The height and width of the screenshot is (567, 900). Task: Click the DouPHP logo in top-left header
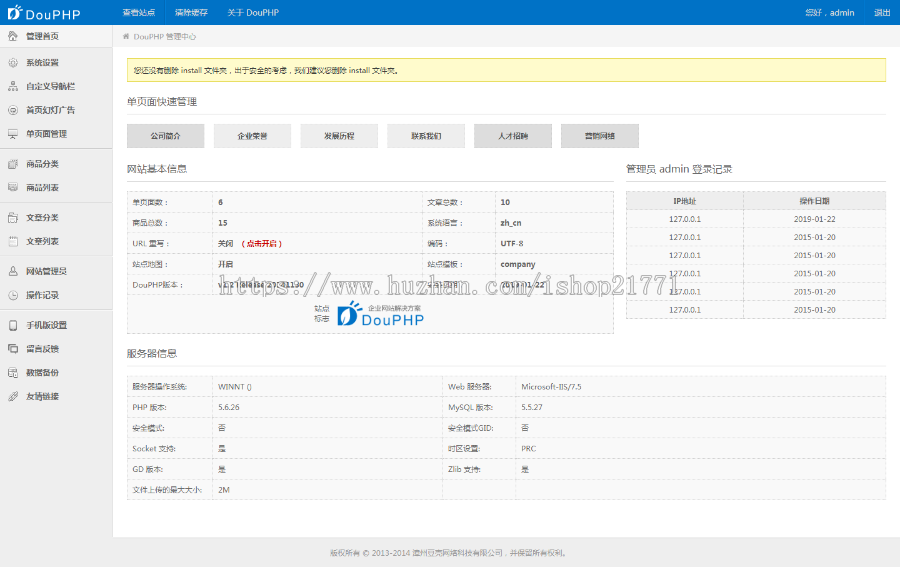pyautogui.click(x=44, y=12)
